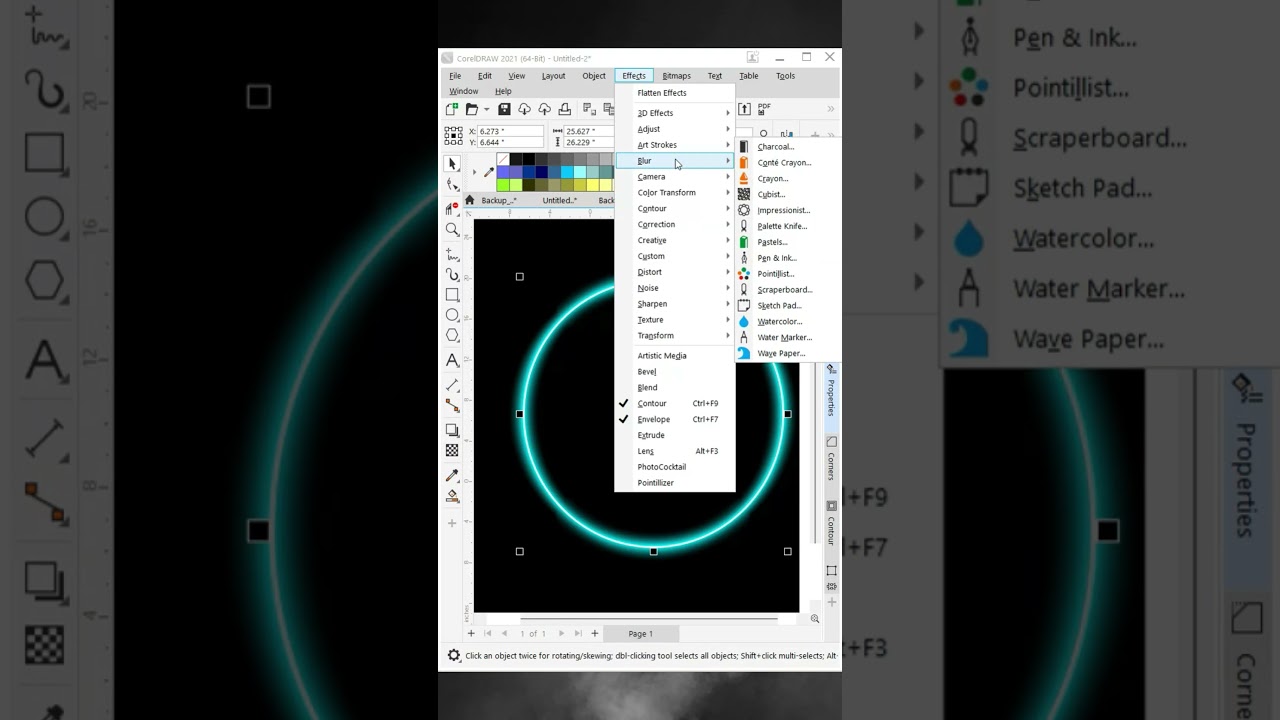Pick the bright cyan palette swatch
This screenshot has width=1280, height=720.
(x=568, y=172)
